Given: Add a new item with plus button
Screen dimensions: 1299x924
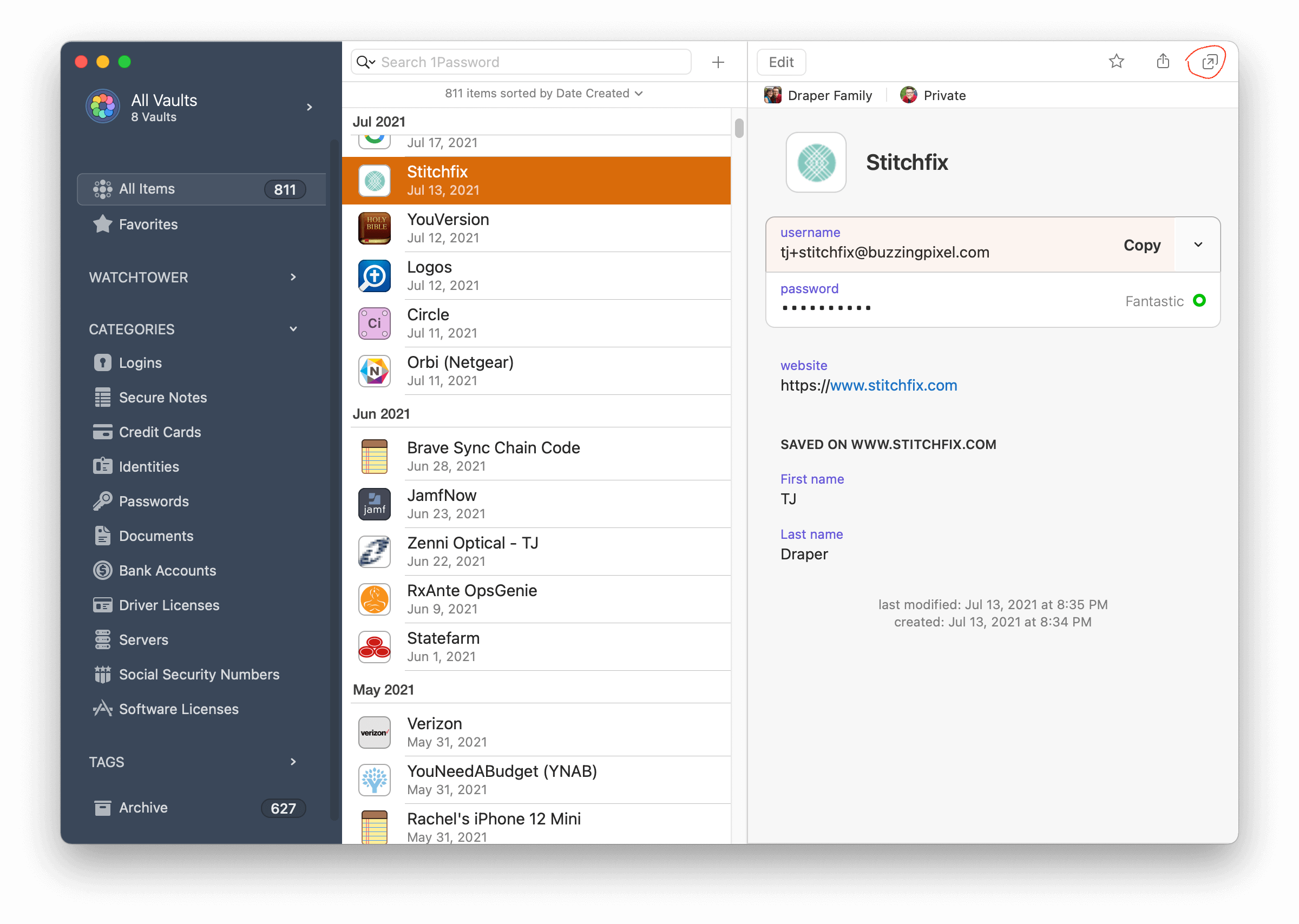Looking at the screenshot, I should 718,62.
